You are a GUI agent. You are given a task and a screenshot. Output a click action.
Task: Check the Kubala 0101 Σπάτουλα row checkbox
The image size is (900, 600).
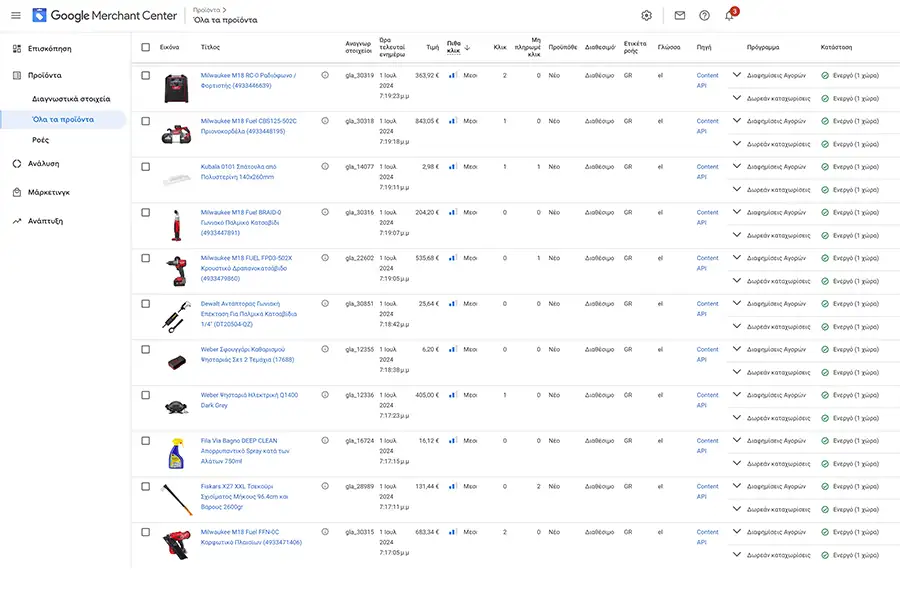coord(146,167)
